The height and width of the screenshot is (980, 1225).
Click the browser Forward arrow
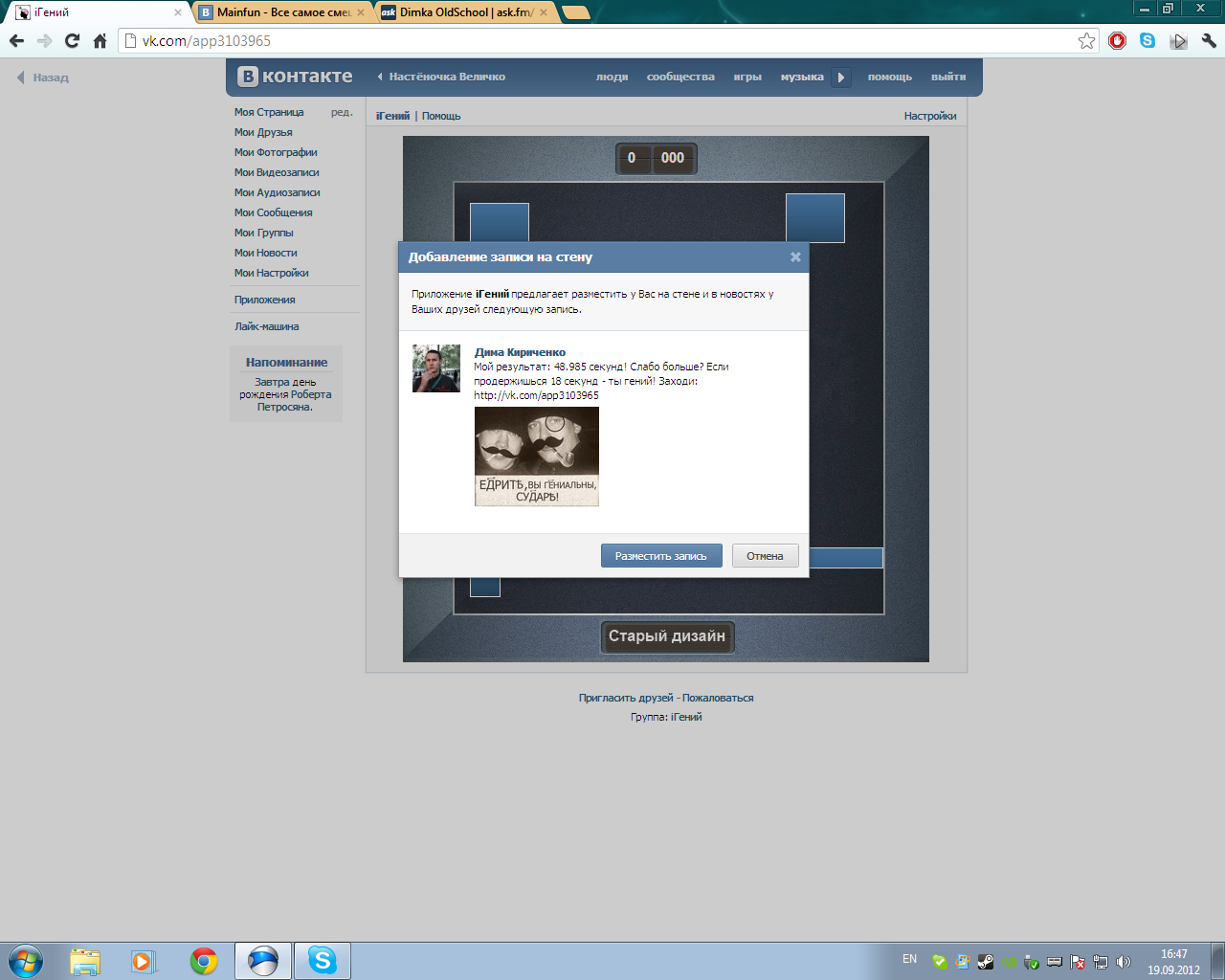[x=44, y=41]
